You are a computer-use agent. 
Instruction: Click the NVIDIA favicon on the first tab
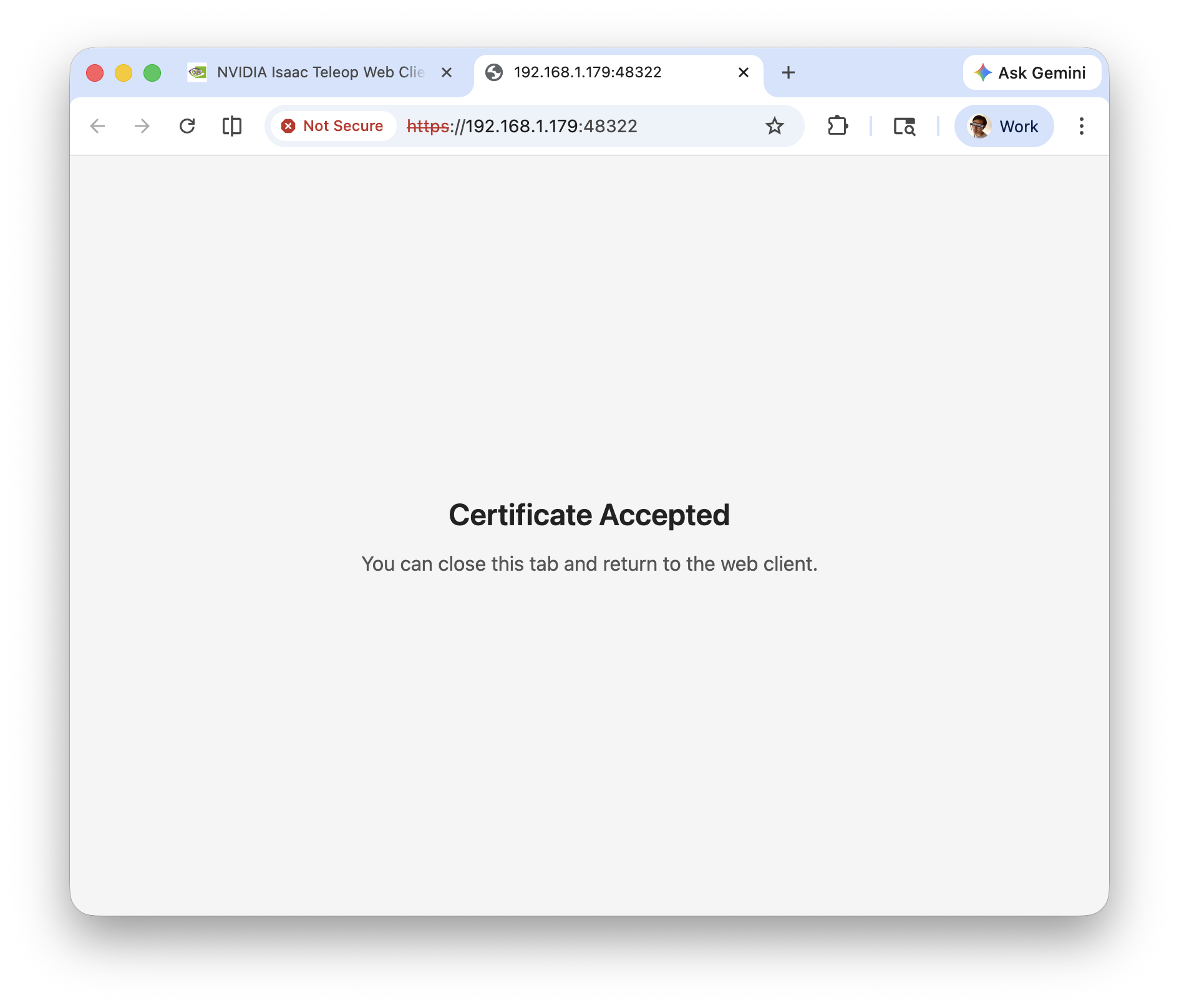(197, 72)
